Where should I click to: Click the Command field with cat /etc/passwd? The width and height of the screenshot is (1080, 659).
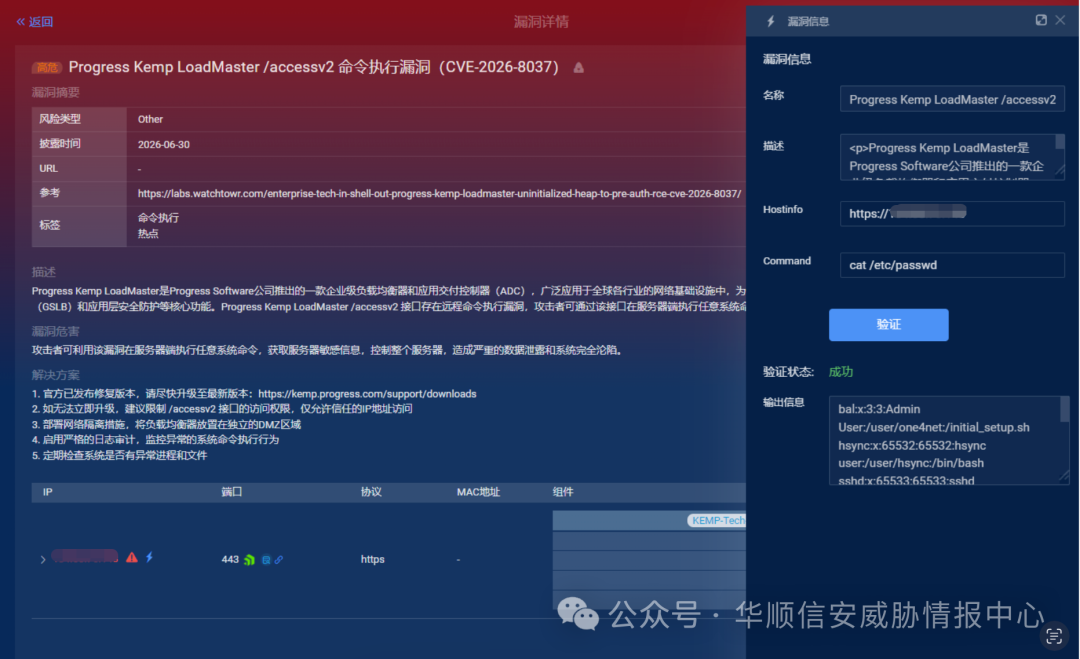pyautogui.click(x=952, y=265)
